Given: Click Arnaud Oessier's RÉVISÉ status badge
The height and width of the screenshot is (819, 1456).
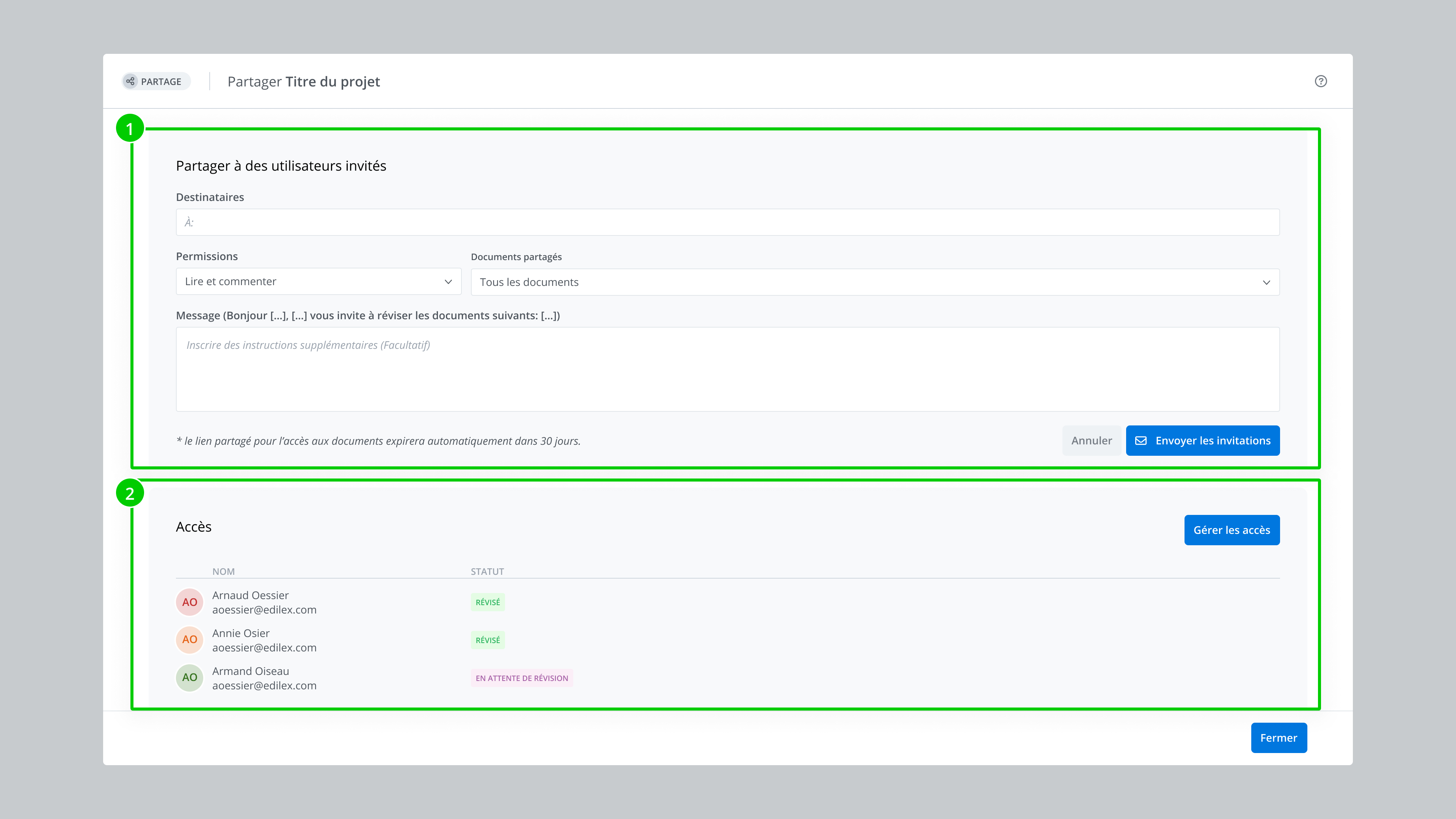Looking at the screenshot, I should (x=487, y=602).
